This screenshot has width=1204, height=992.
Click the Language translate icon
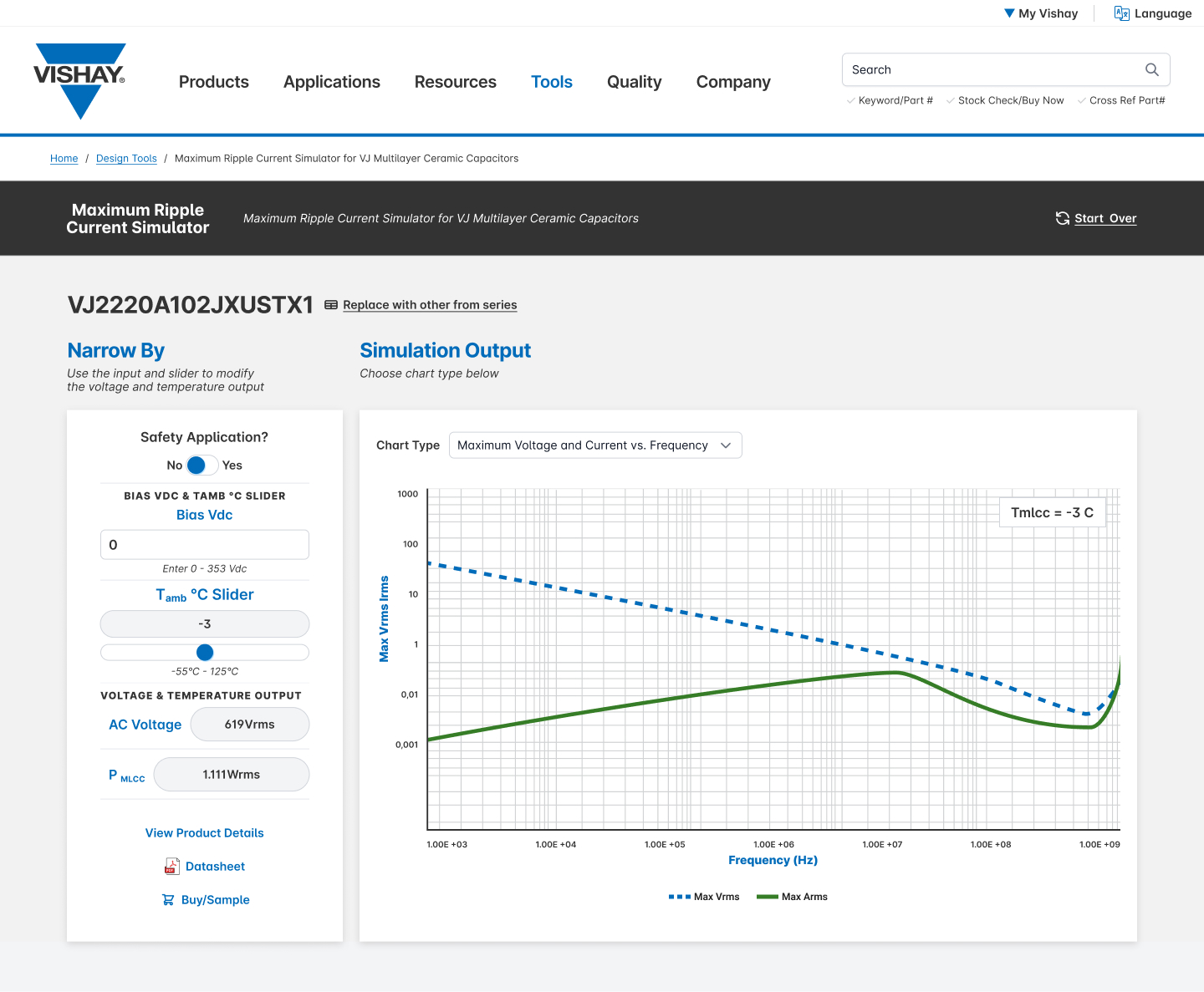click(x=1122, y=13)
